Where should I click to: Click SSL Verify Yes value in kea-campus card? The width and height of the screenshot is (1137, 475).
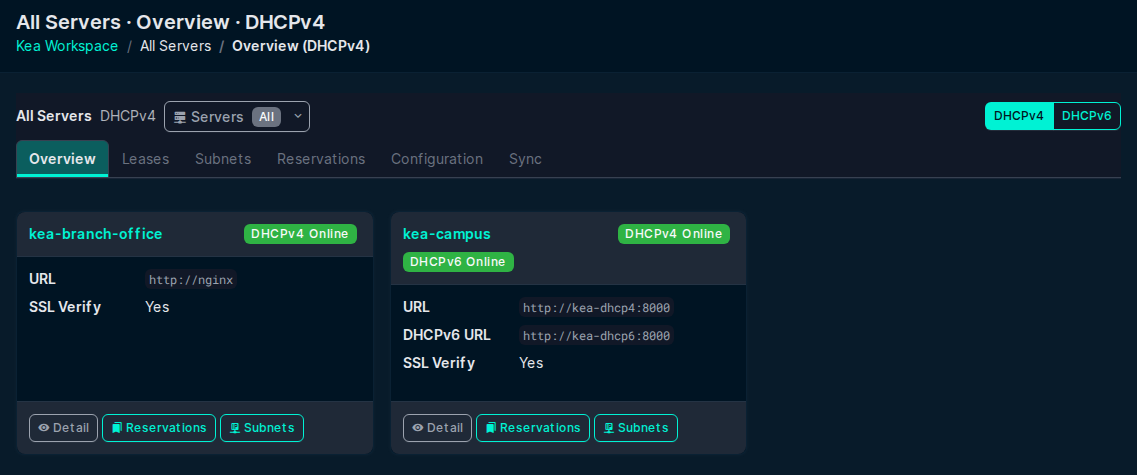pyautogui.click(x=532, y=363)
